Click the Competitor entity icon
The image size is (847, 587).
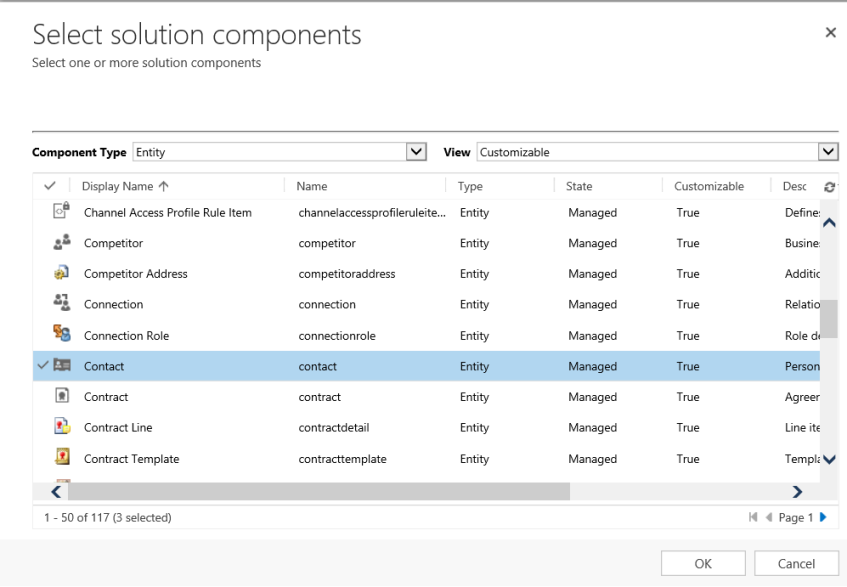(x=62, y=243)
